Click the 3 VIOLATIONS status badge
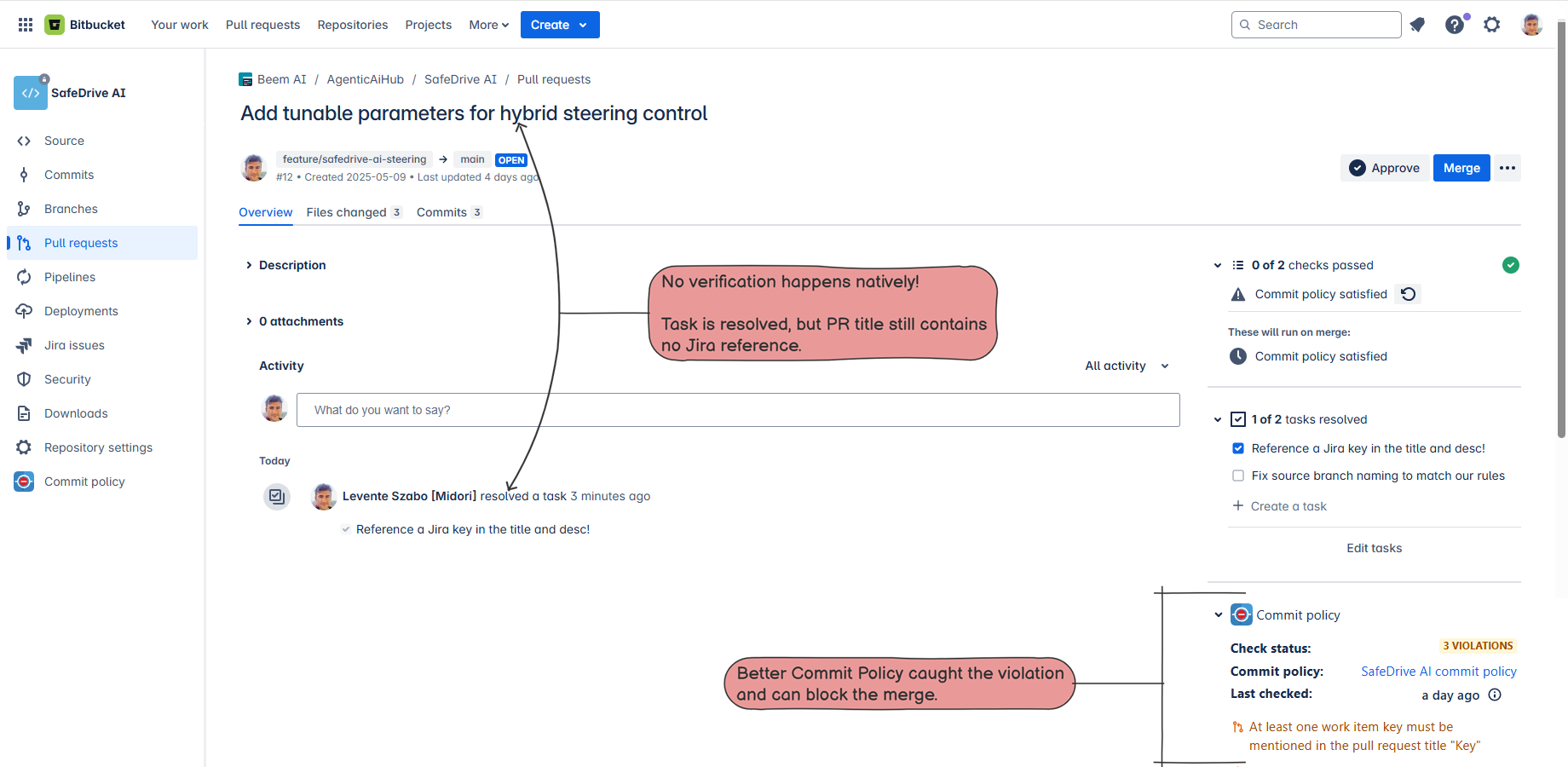The height and width of the screenshot is (767, 1568). point(1479,646)
